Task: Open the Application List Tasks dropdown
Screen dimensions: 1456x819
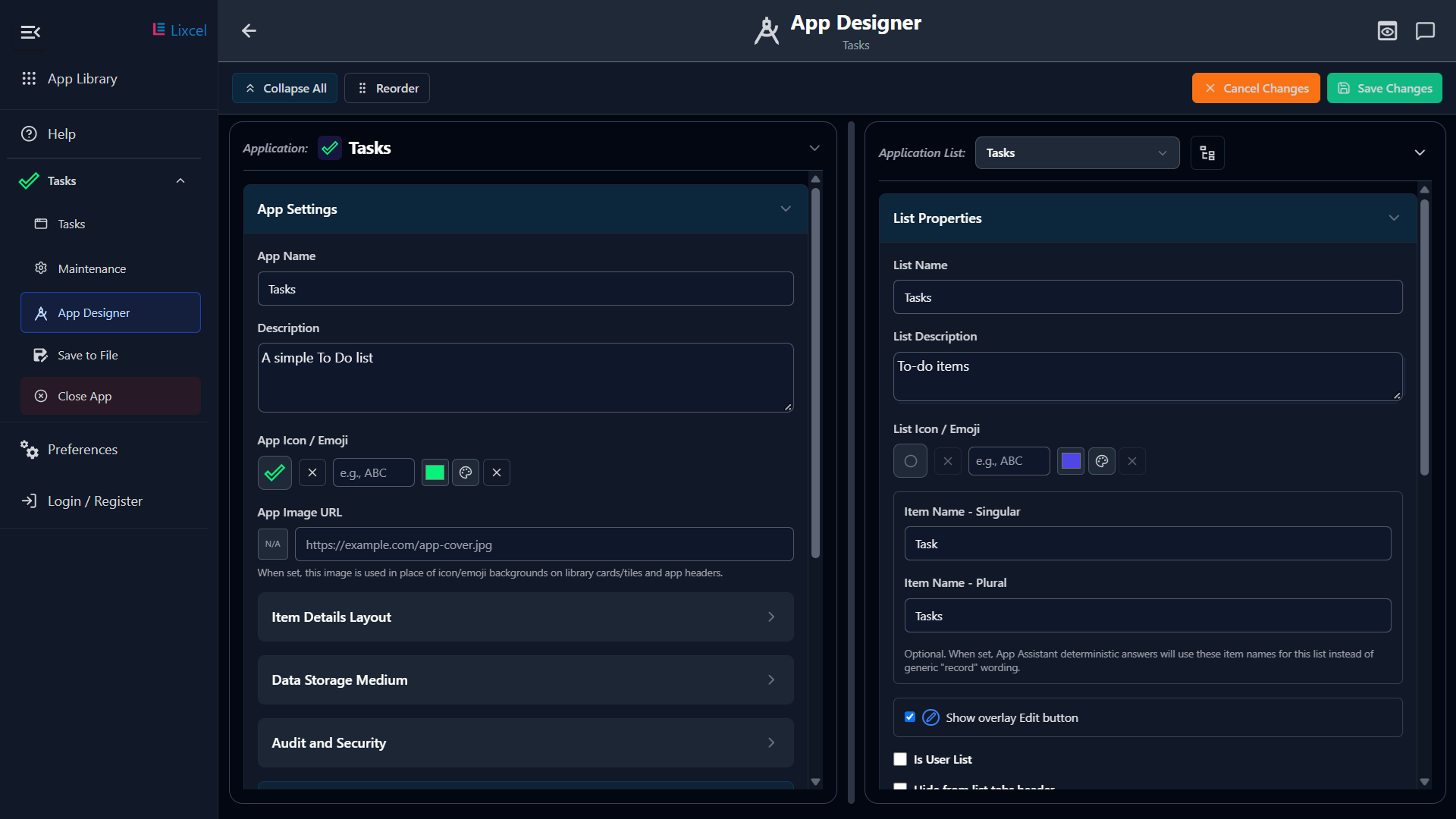Action: pos(1077,153)
